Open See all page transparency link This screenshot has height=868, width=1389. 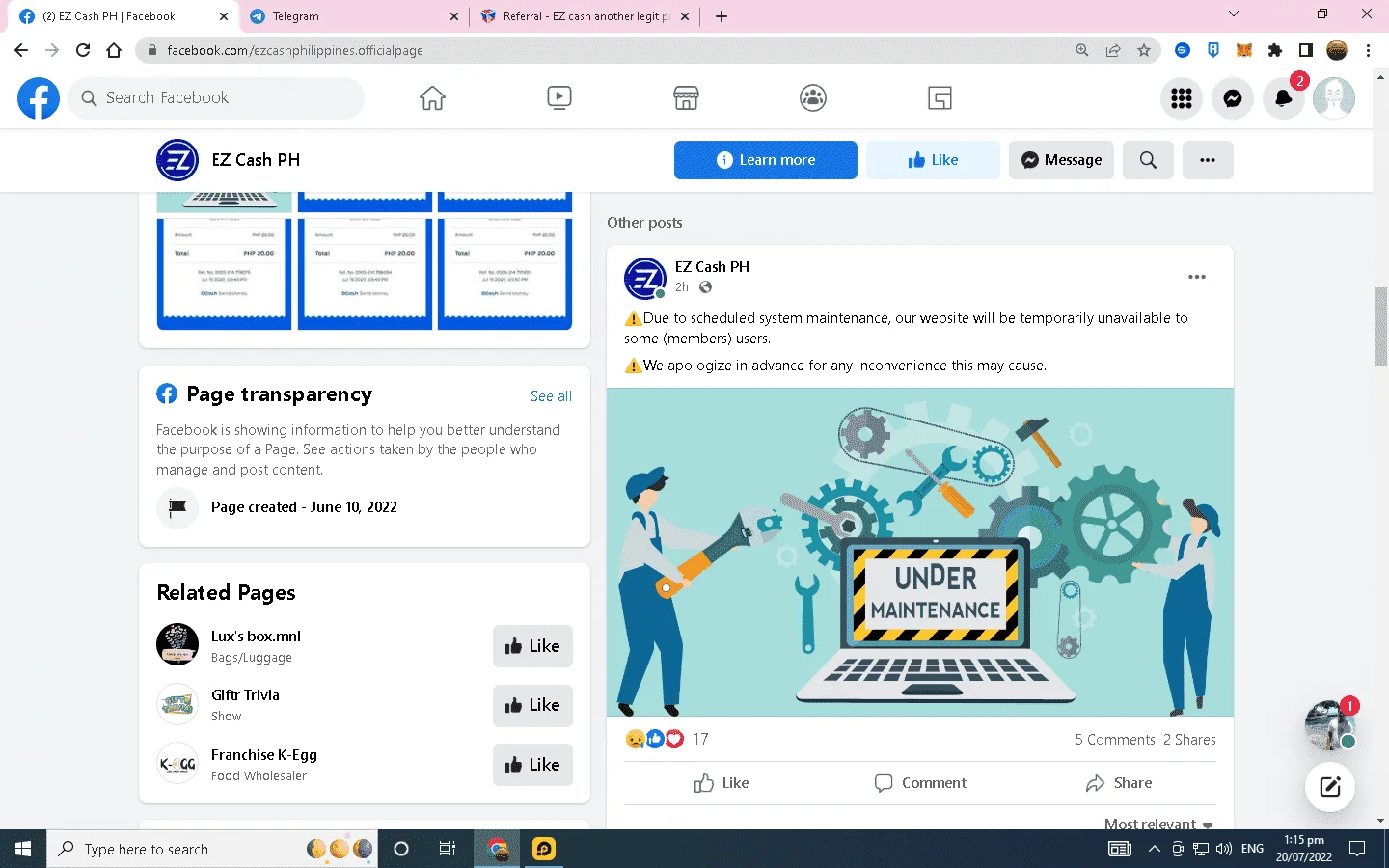[551, 396]
